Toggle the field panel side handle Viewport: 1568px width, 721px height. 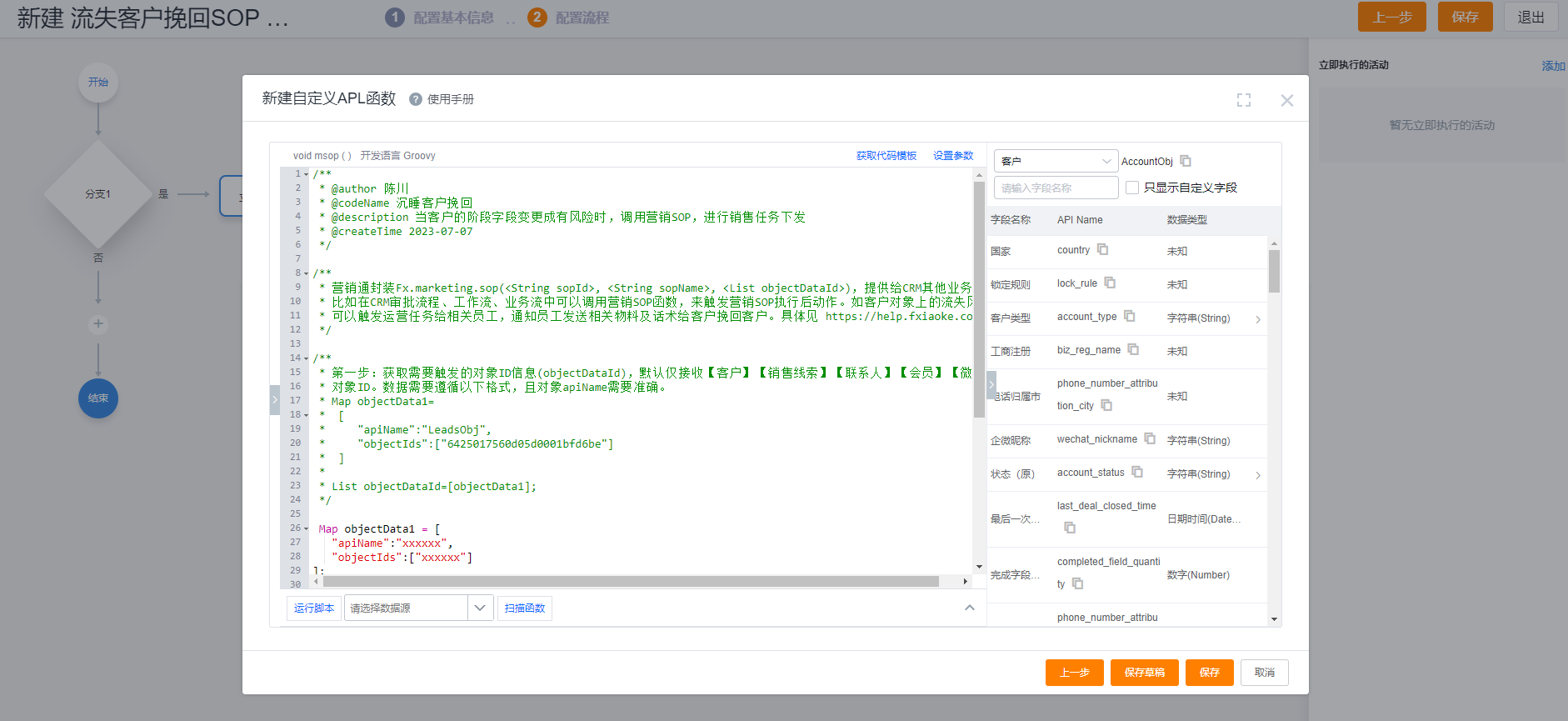click(991, 385)
